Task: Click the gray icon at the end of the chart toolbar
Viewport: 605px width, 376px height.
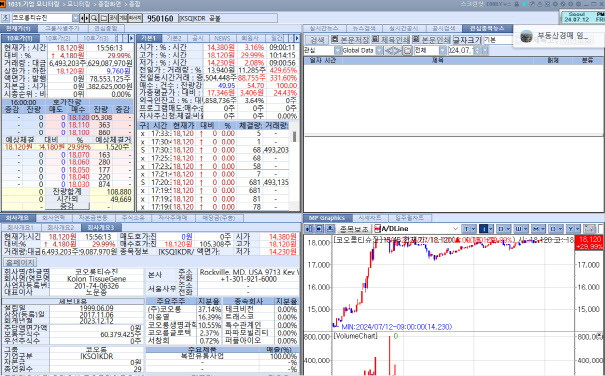Action: (589, 229)
